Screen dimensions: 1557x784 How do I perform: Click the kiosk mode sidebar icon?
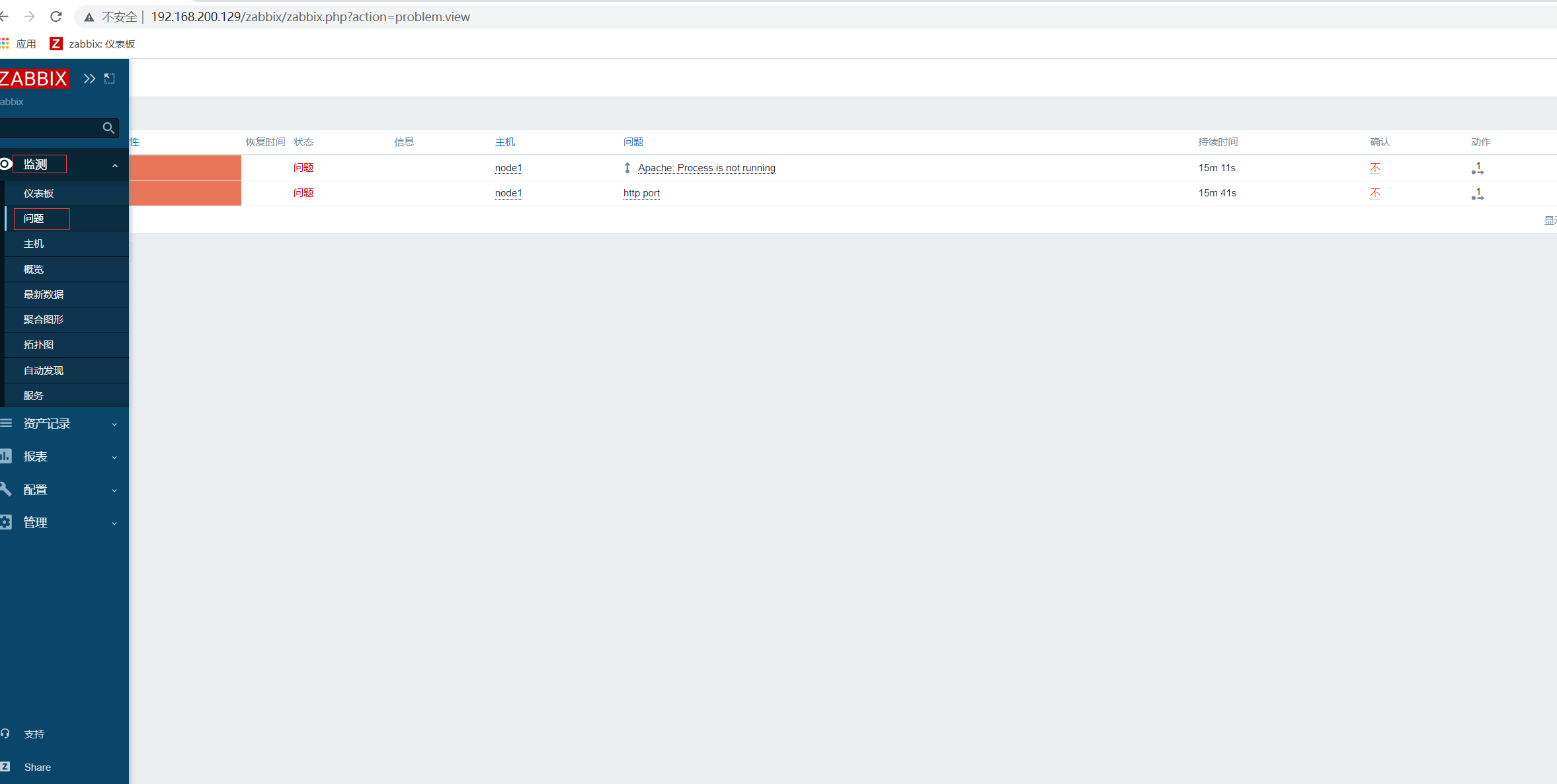click(x=110, y=79)
